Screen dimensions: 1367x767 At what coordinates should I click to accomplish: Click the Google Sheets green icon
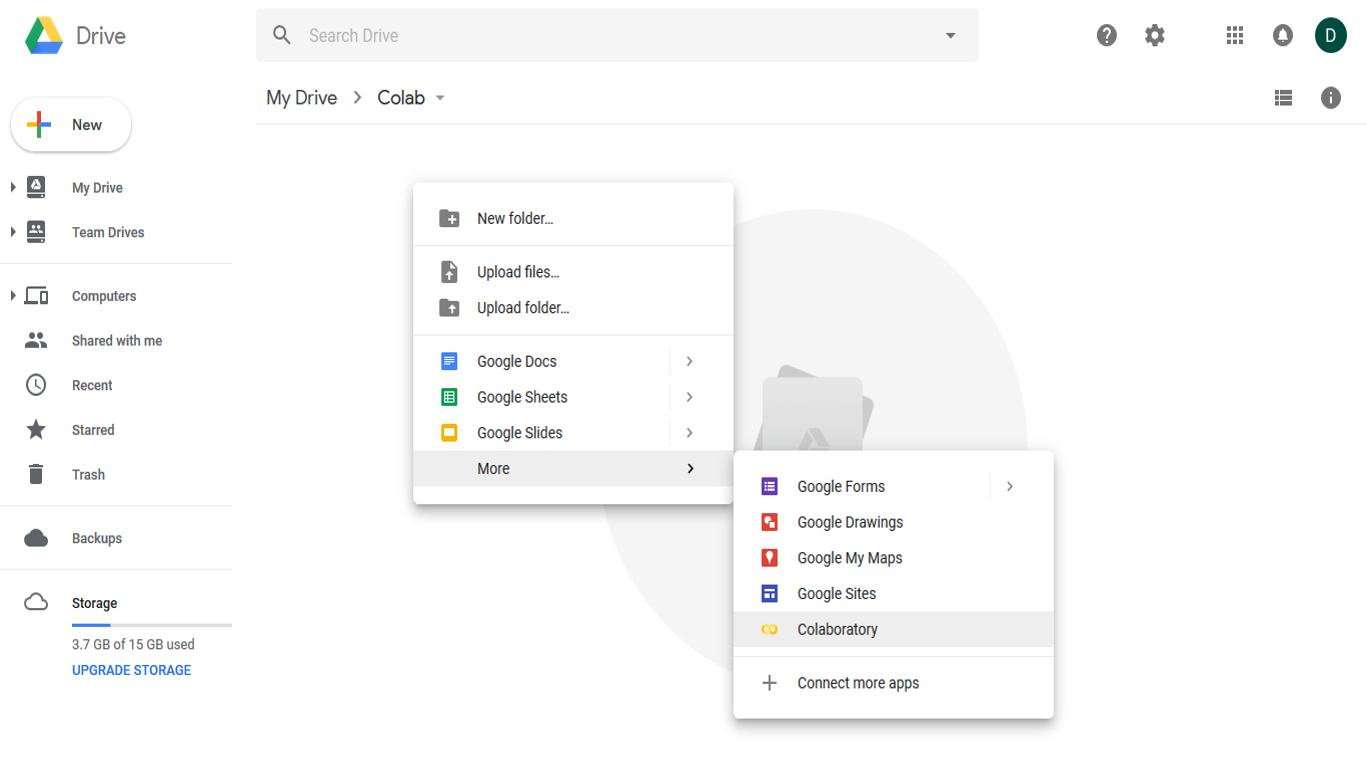tap(449, 397)
